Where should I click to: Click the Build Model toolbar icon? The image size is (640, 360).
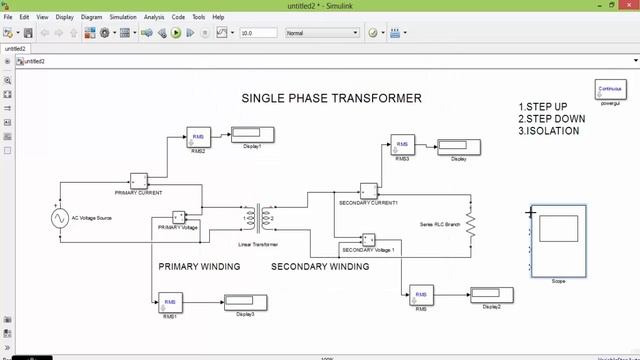click(x=395, y=33)
